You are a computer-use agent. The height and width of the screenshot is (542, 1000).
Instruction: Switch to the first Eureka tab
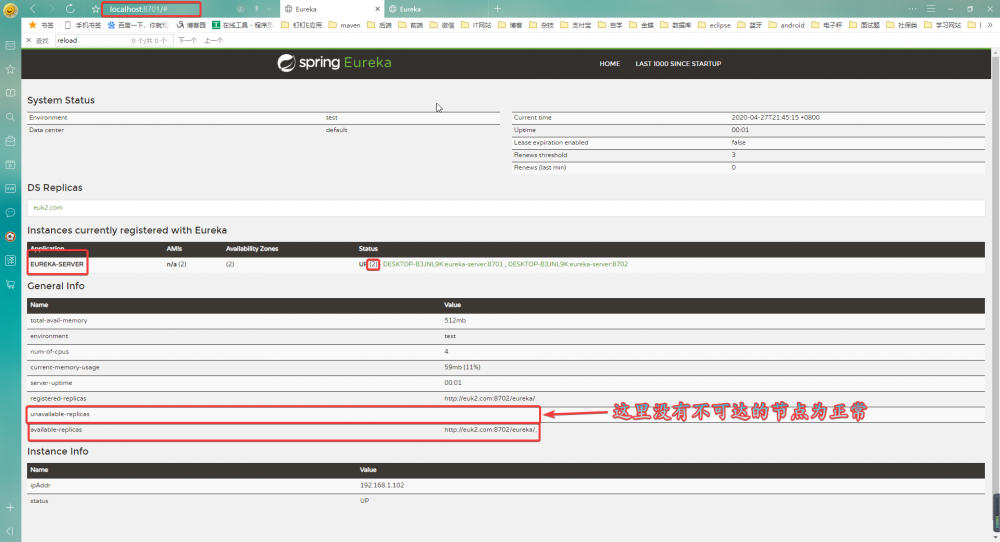pos(330,9)
